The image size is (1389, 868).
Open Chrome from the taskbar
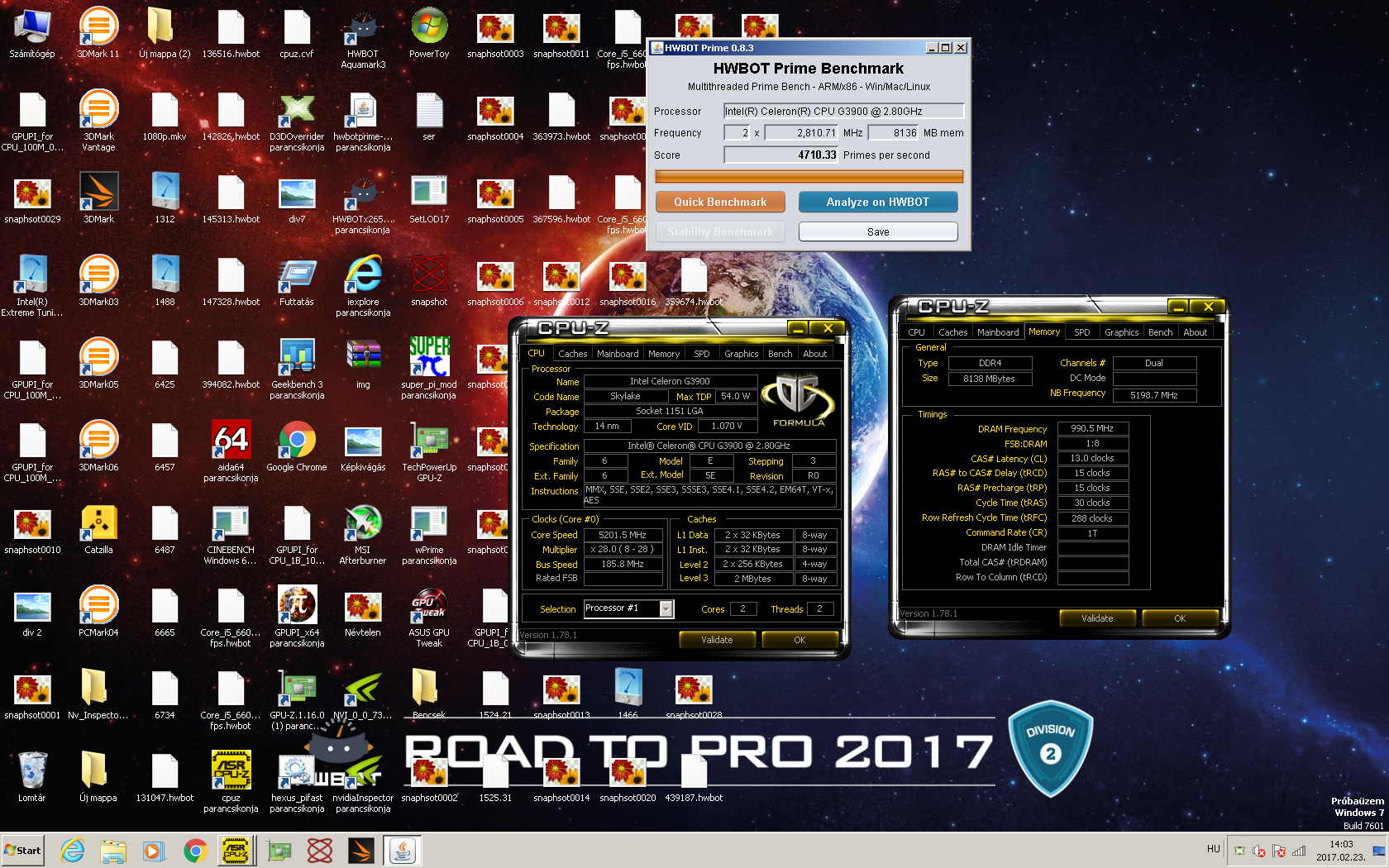click(195, 850)
